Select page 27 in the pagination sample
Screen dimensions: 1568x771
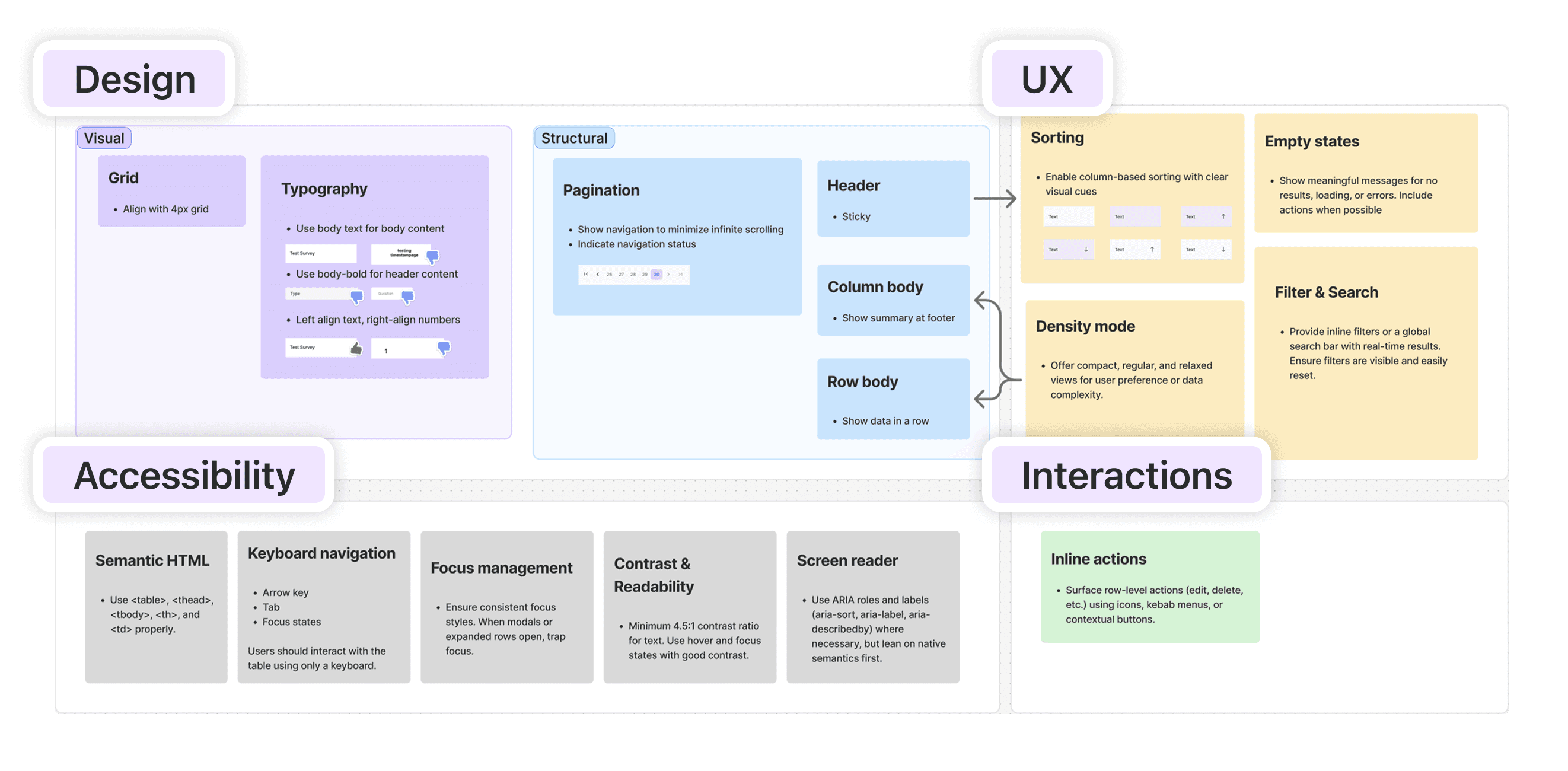(x=622, y=275)
